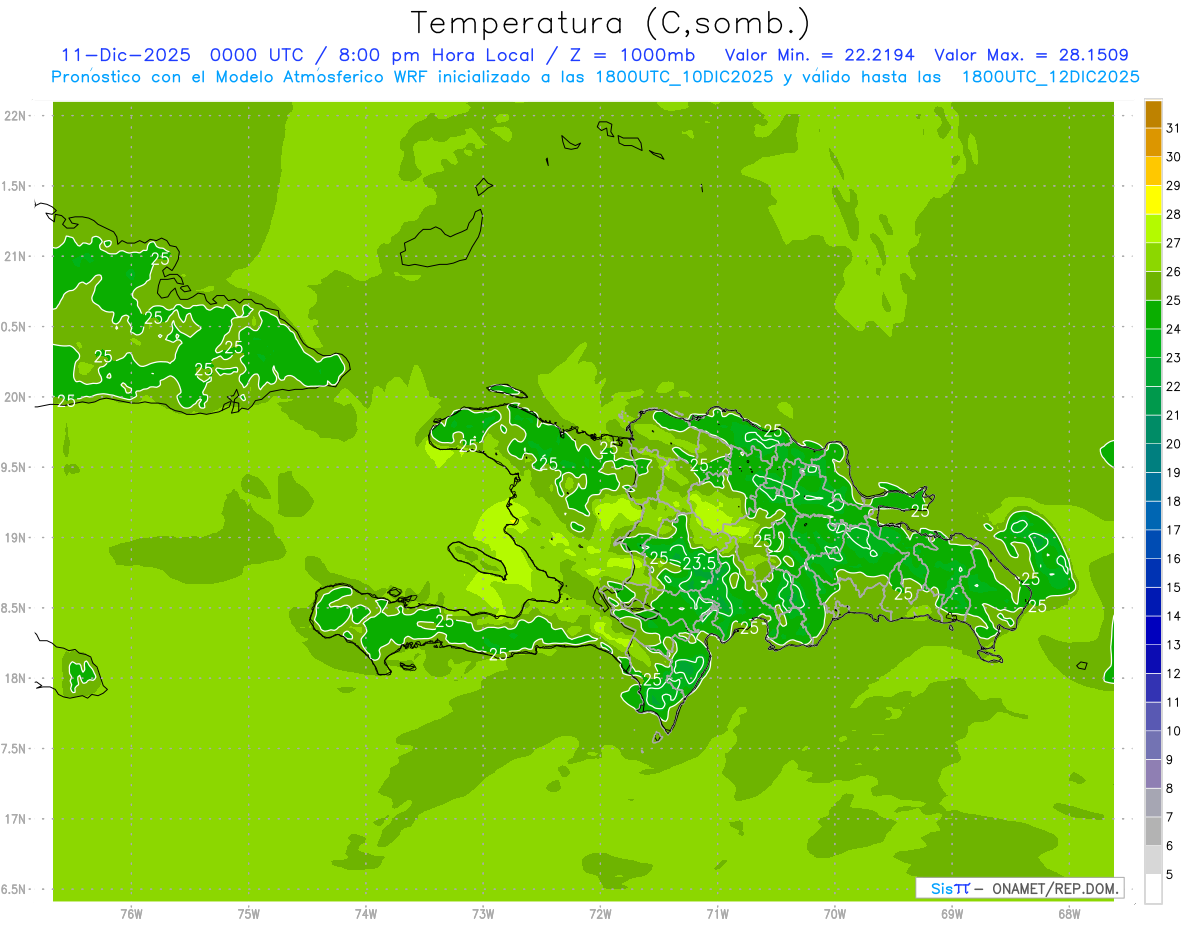Click the 'Sis' logo text beside ONAMET
1200x927 pixels.
pos(942,888)
